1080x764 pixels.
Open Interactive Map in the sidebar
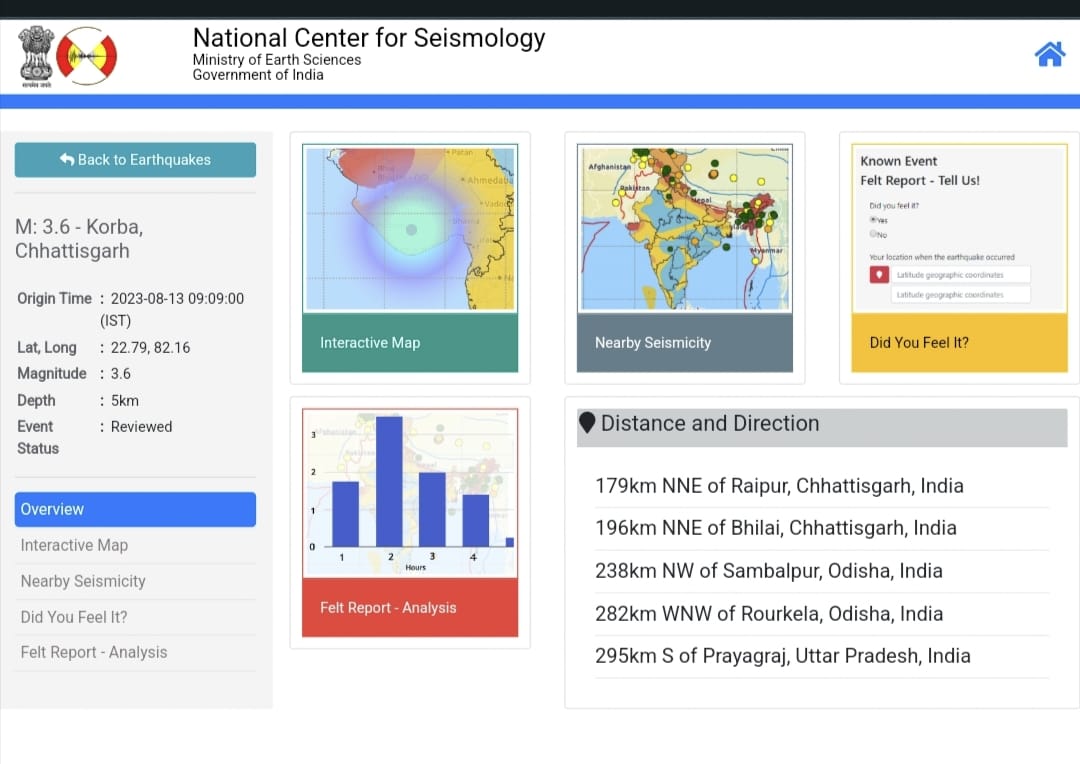(74, 545)
